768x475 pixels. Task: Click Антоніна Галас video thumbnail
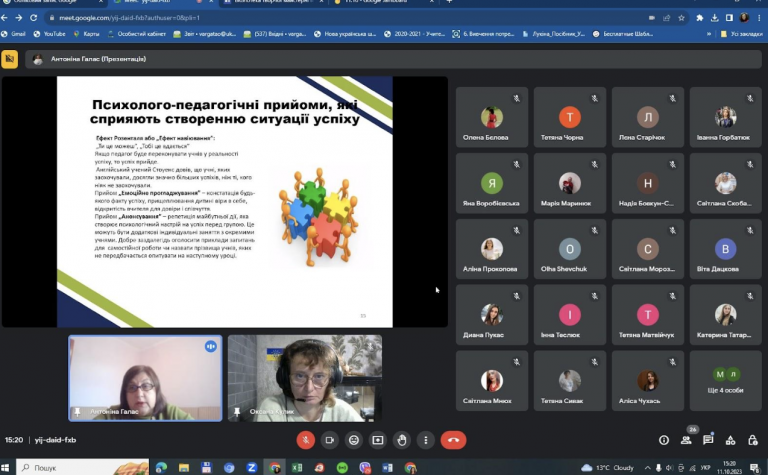[145, 378]
